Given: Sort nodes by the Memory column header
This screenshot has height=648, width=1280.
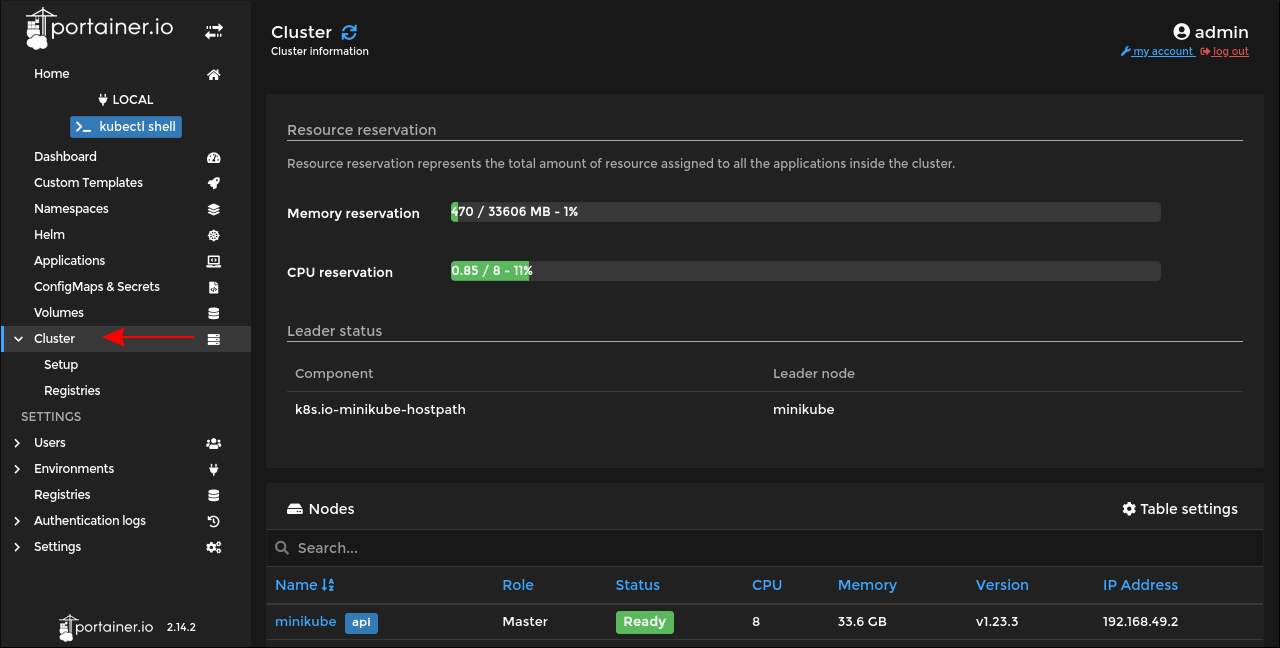Looking at the screenshot, I should pyautogui.click(x=867, y=585).
